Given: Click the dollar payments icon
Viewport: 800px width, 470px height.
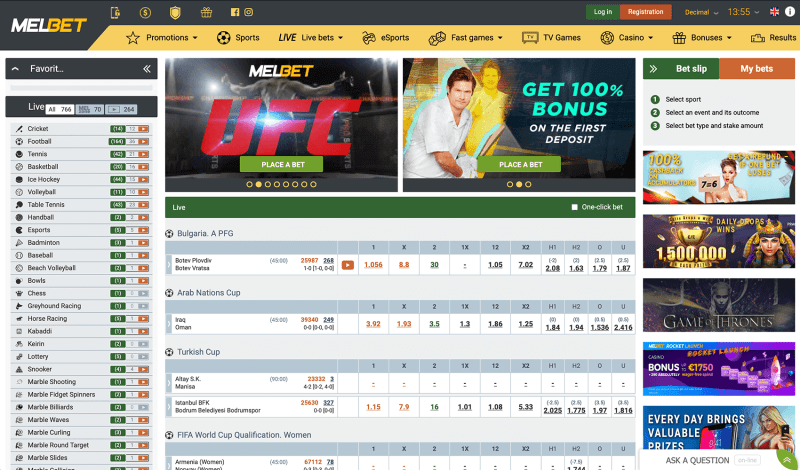Looking at the screenshot, I should [146, 12].
